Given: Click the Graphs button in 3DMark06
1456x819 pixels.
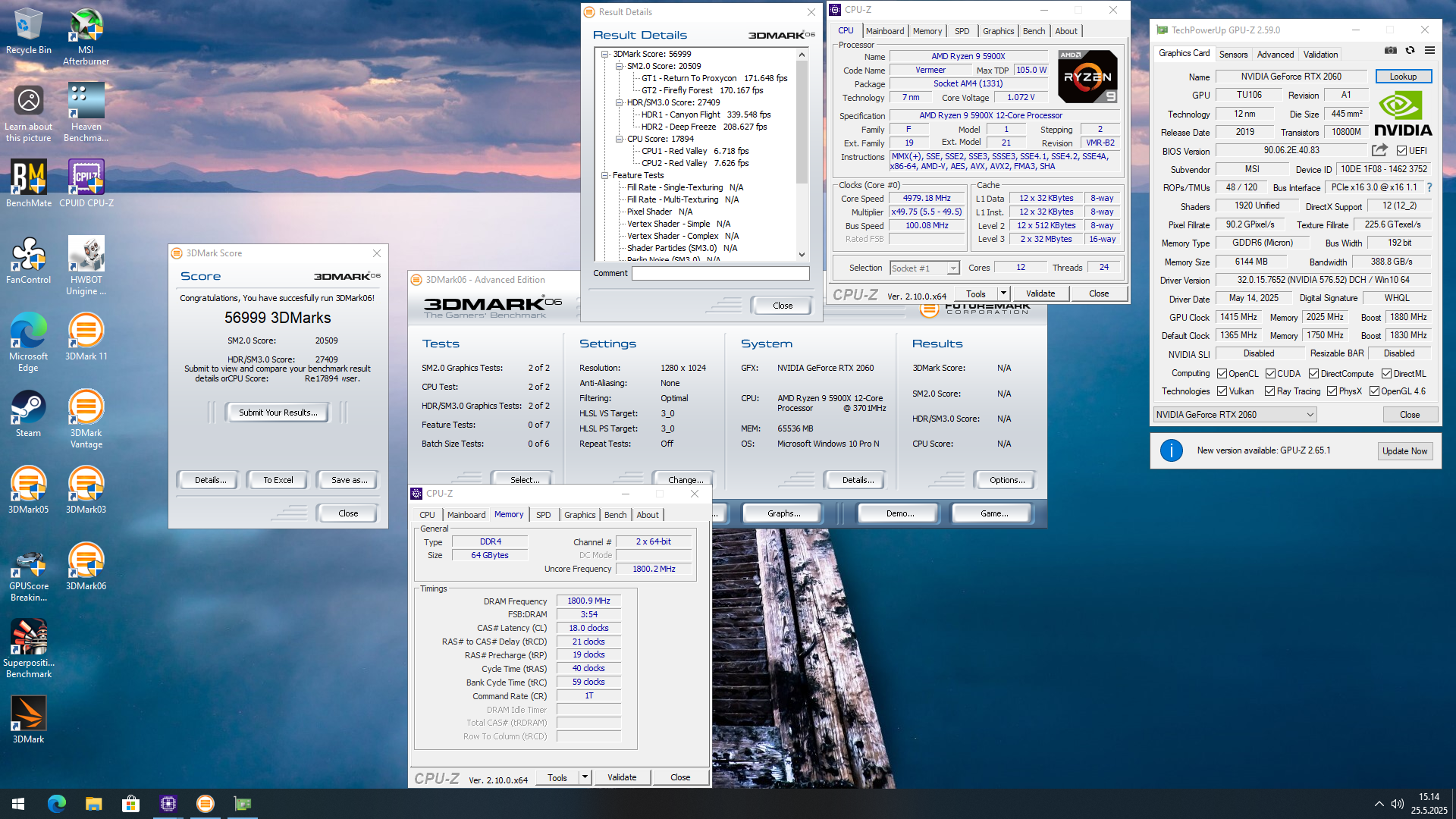Looking at the screenshot, I should coord(783,513).
